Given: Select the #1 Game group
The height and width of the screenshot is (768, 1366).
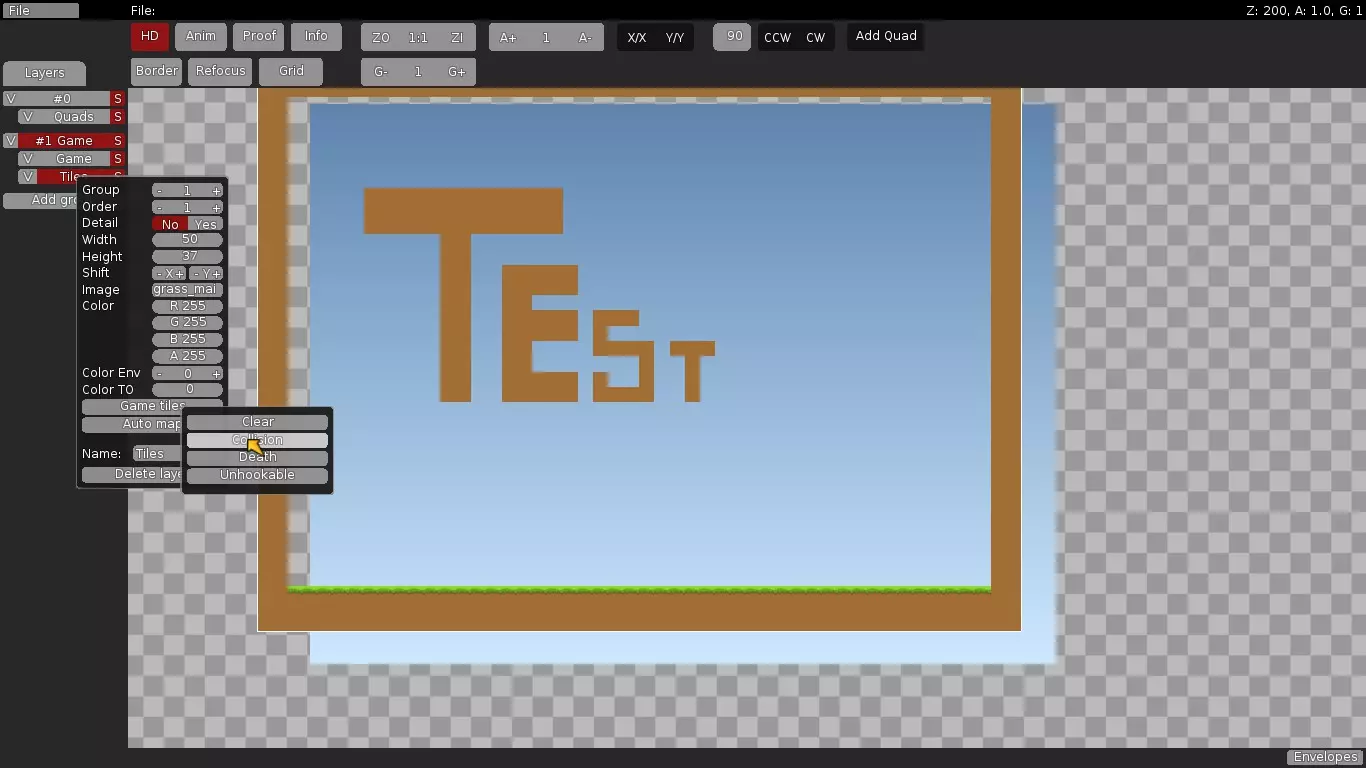Looking at the screenshot, I should click(x=63, y=141).
